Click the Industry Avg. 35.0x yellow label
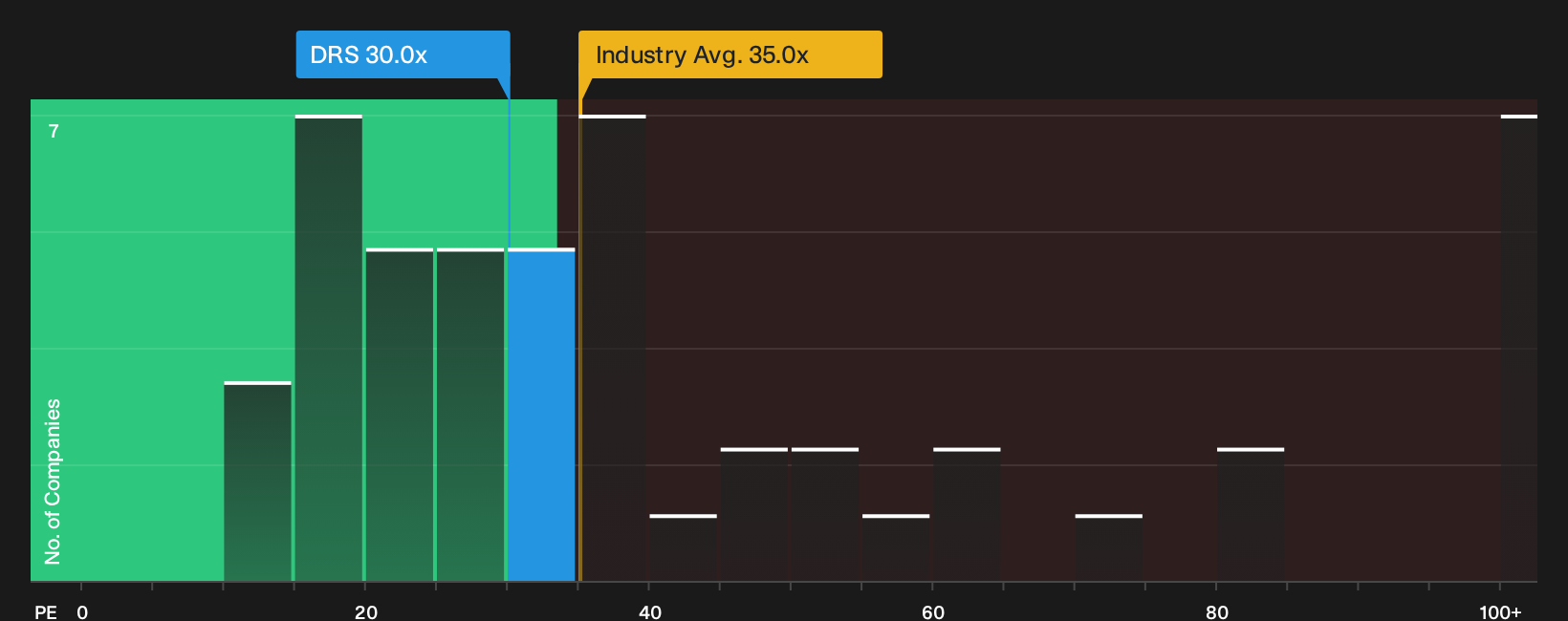The image size is (1568, 621). 730,54
